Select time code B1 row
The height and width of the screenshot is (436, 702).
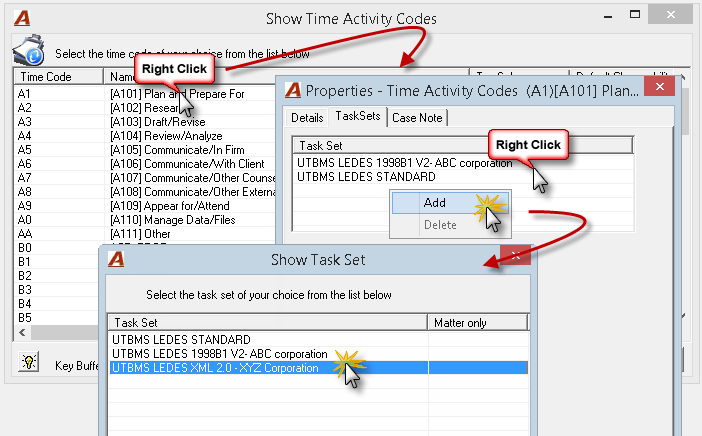tap(57, 261)
